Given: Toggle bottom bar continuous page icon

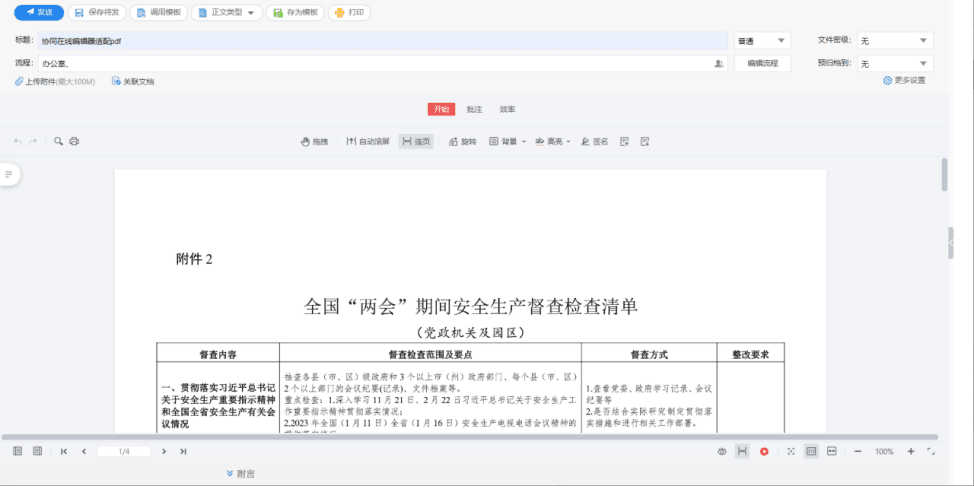Looking at the screenshot, I should 742,452.
